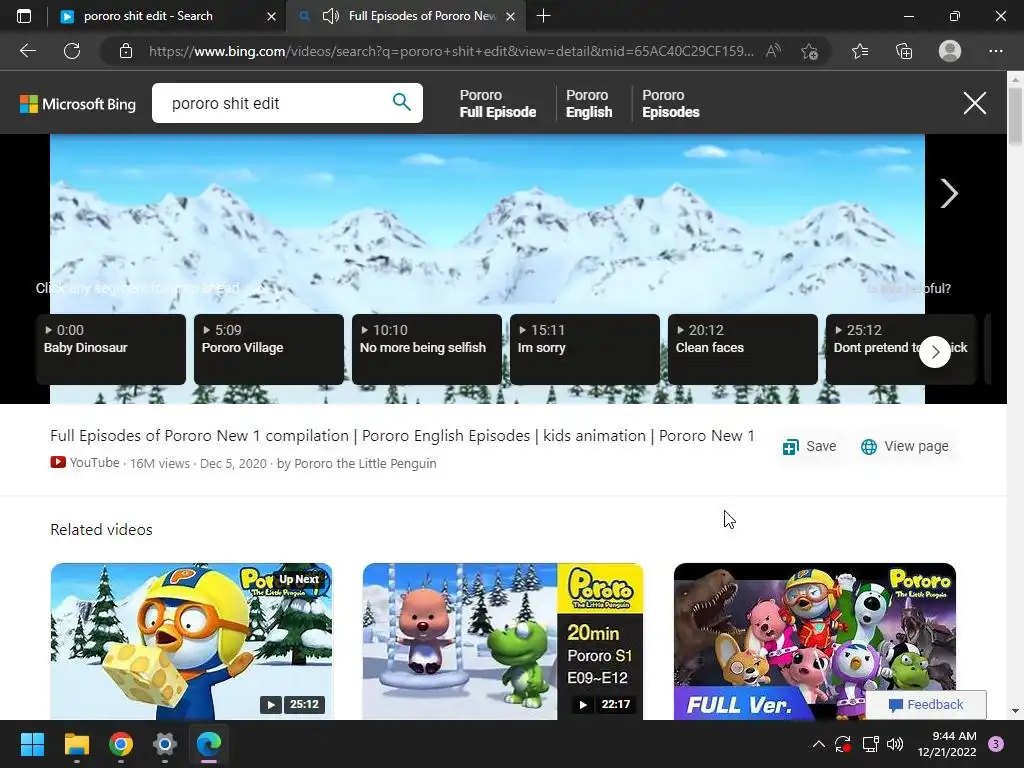
Task: Add this page to favorites star icon
Action: tap(809, 51)
